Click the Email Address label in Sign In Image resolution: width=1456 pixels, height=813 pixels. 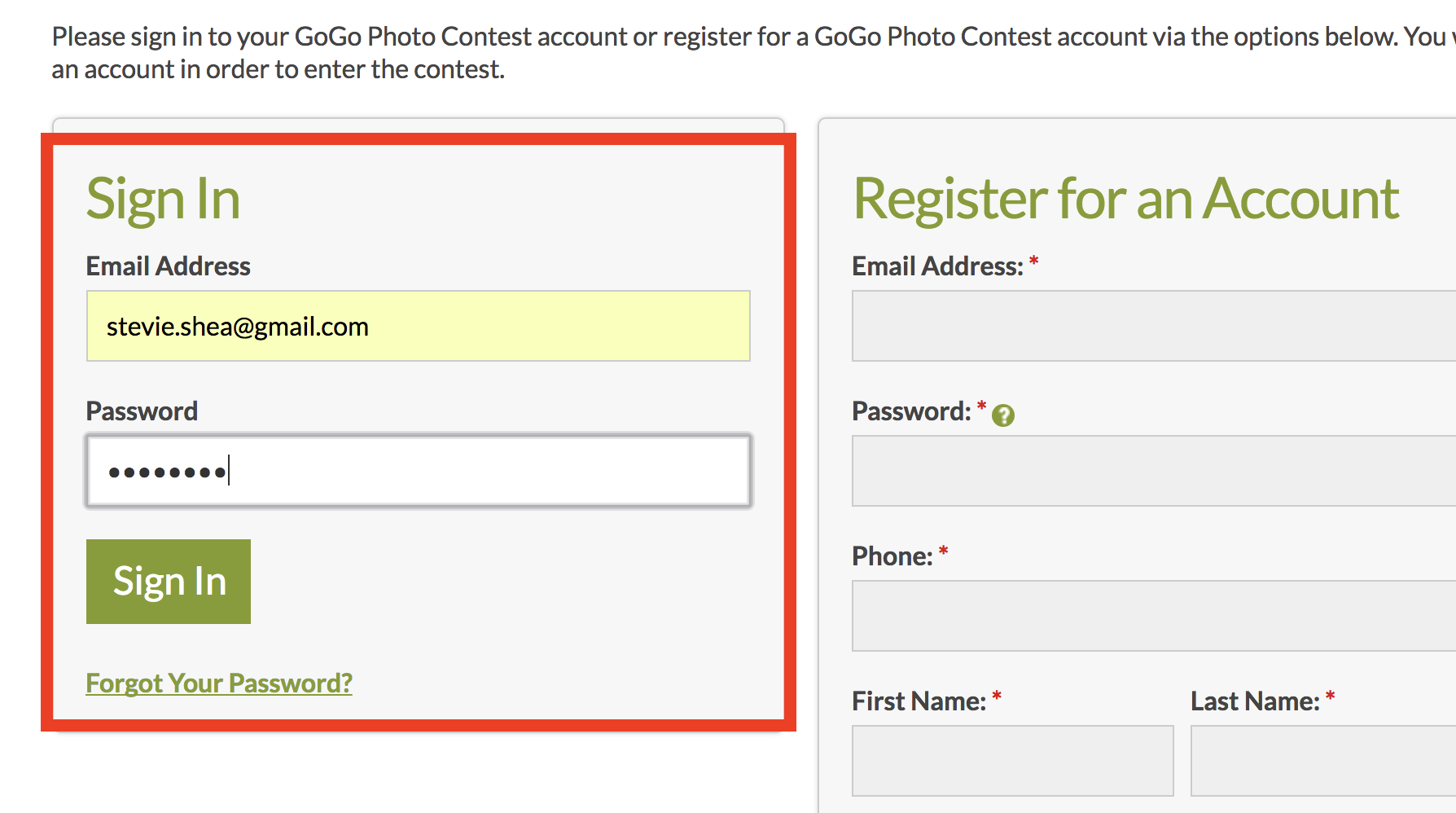pyautogui.click(x=169, y=266)
